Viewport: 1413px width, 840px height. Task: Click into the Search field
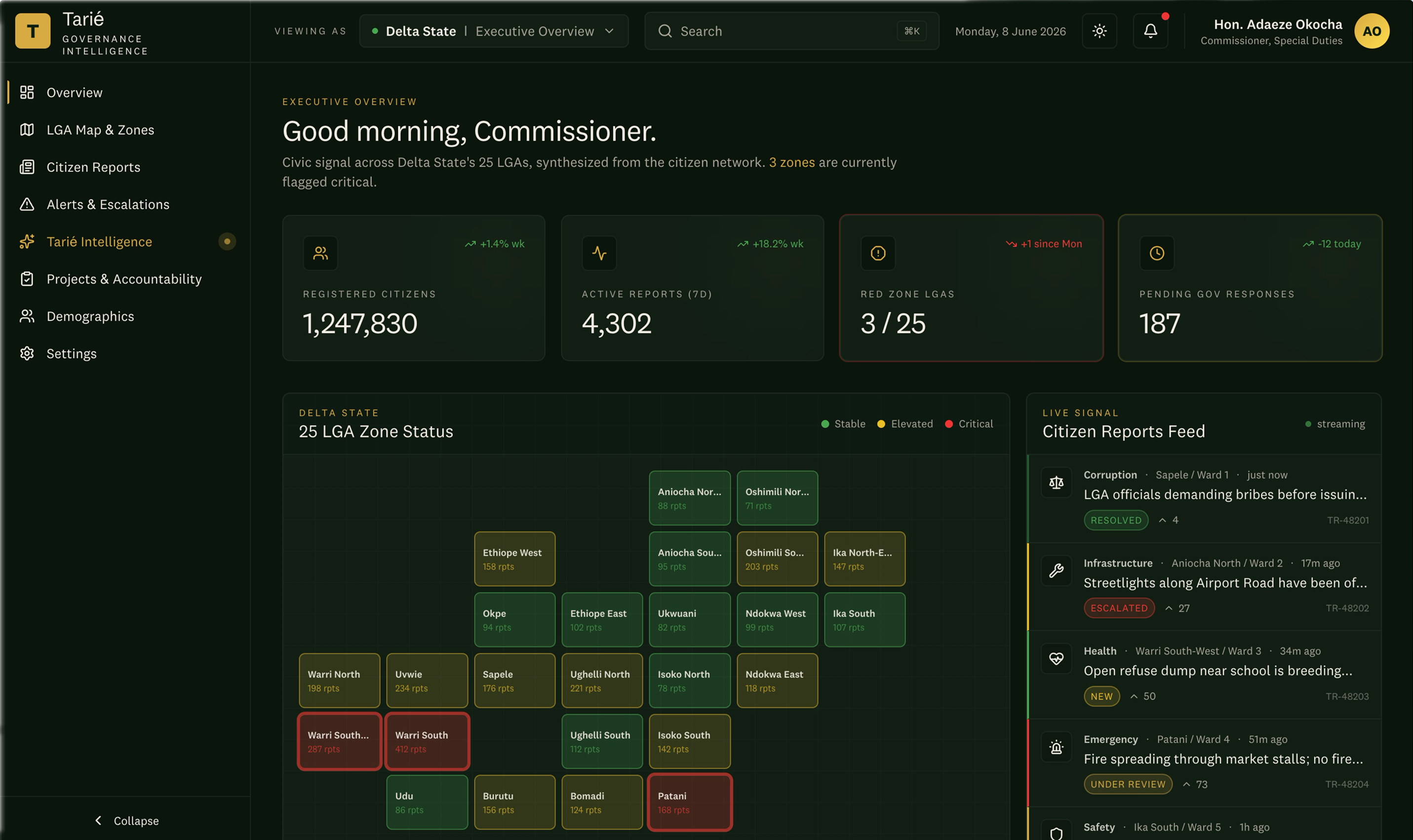(x=791, y=31)
